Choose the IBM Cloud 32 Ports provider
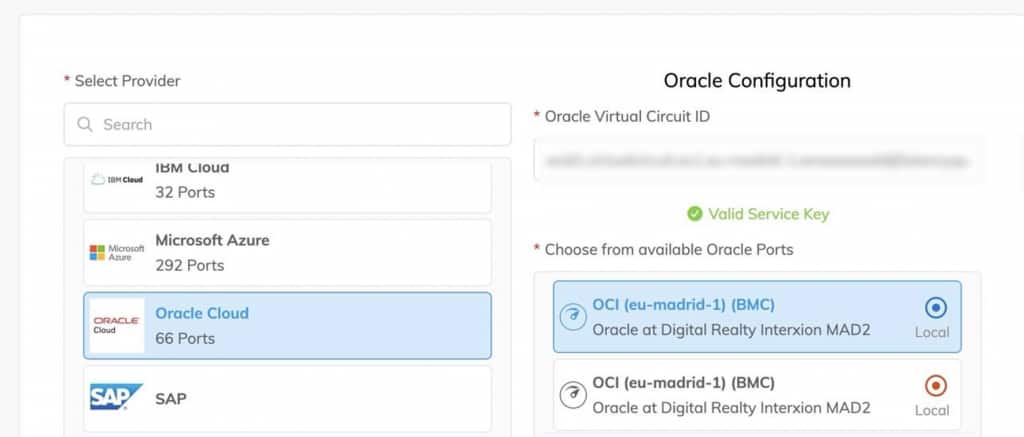This screenshot has height=437, width=1024. tap(287, 182)
